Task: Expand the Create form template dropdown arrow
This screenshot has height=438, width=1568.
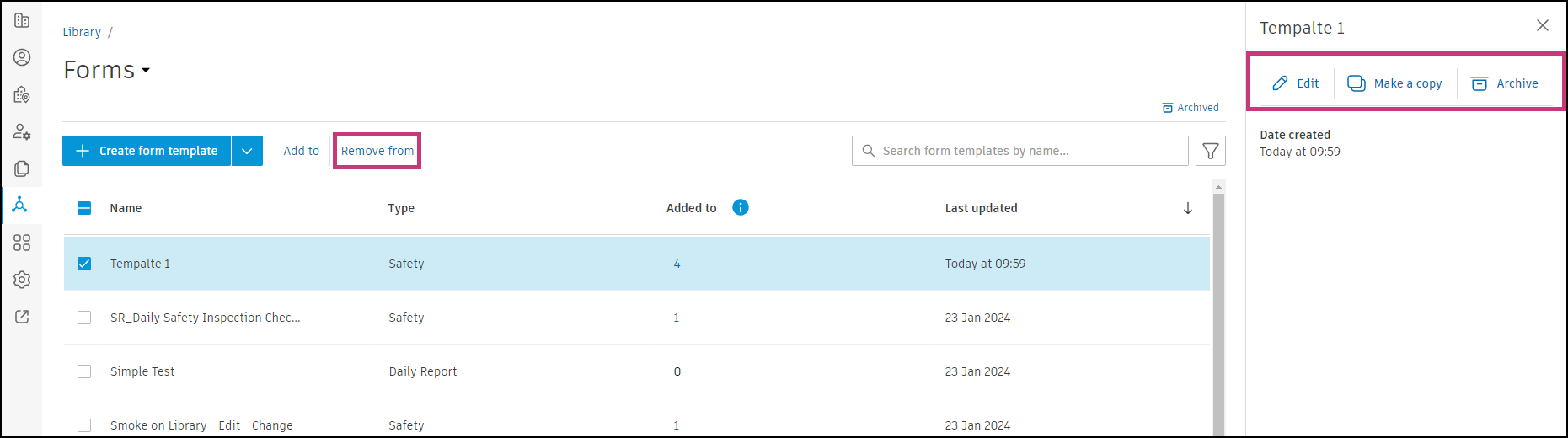Action: [x=247, y=151]
